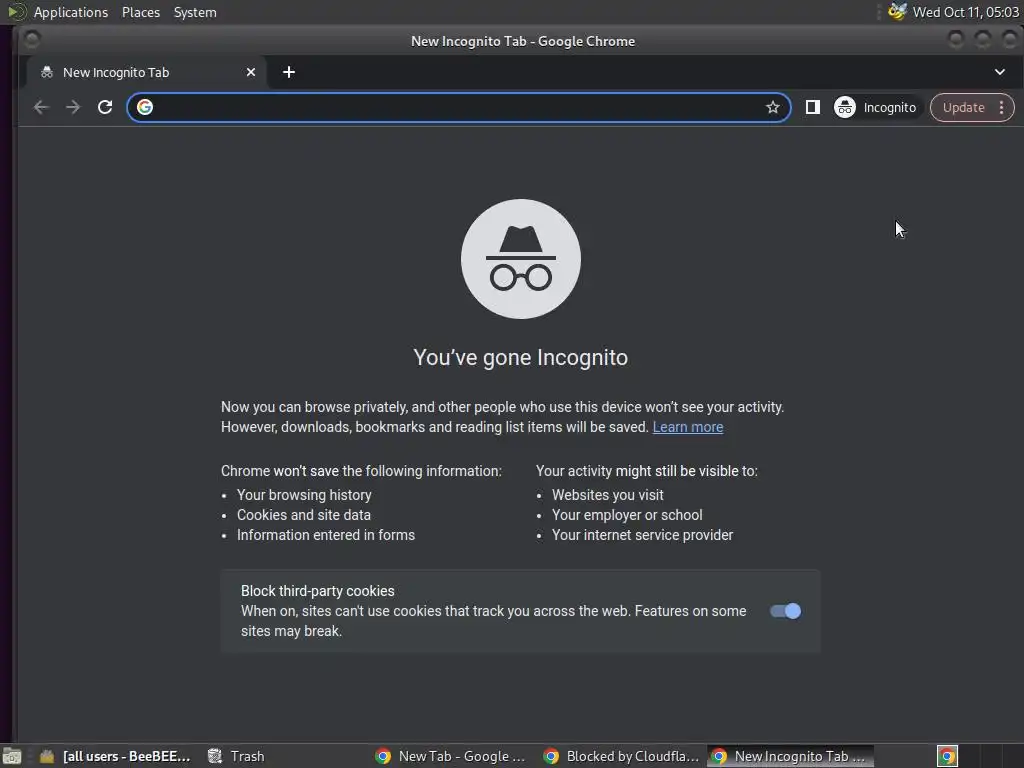
Task: Switch to all users - BeeBEE window
Action: [114, 756]
